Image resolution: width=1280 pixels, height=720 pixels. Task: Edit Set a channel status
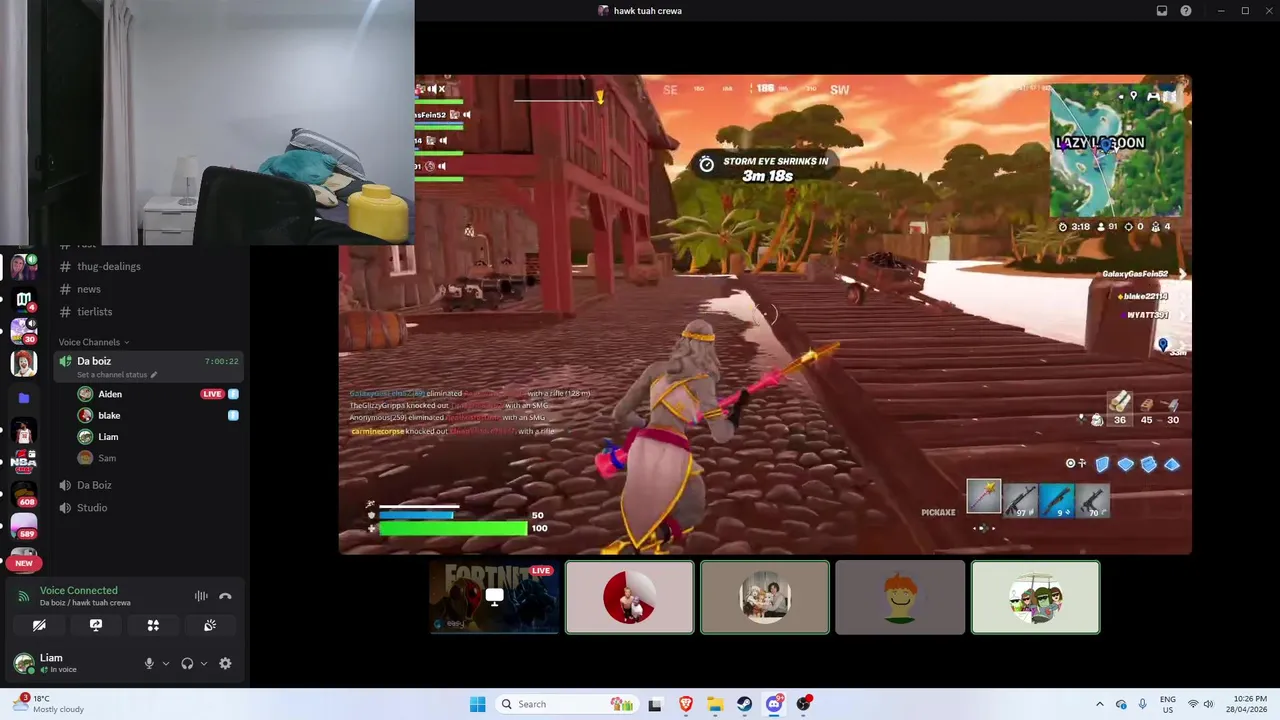116,375
